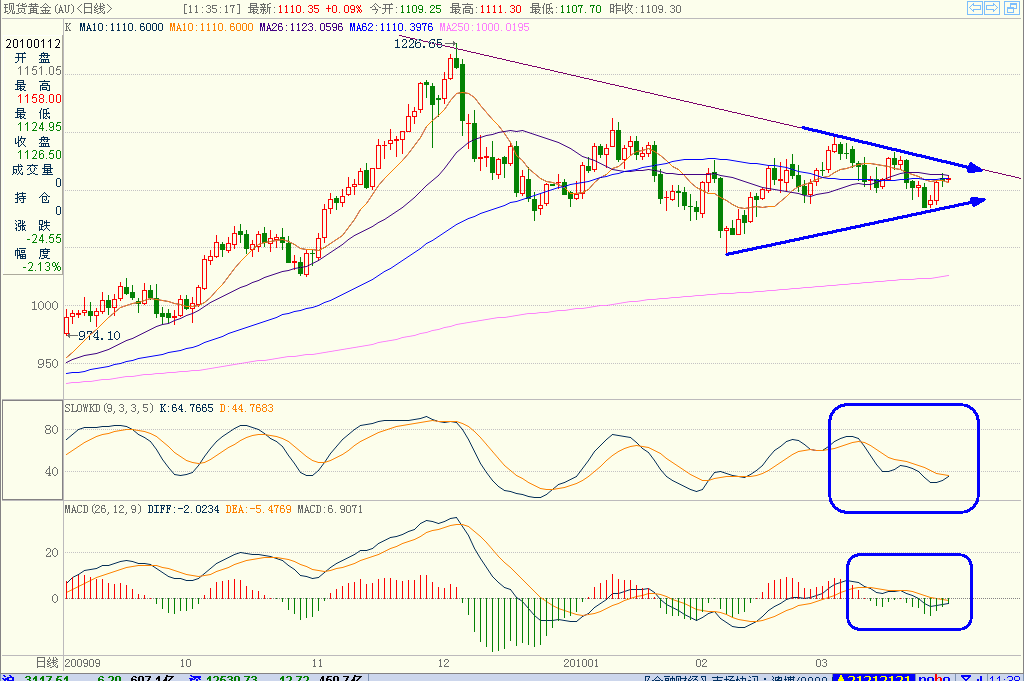This screenshot has height=681, width=1024.
Task: Click the 1226.65 peak price annotation
Action: [418, 44]
